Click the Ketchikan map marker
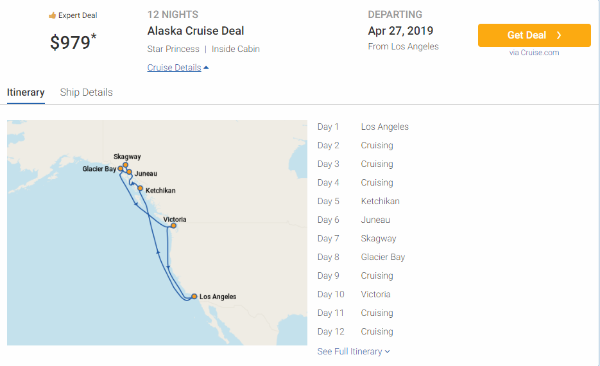 point(140,188)
